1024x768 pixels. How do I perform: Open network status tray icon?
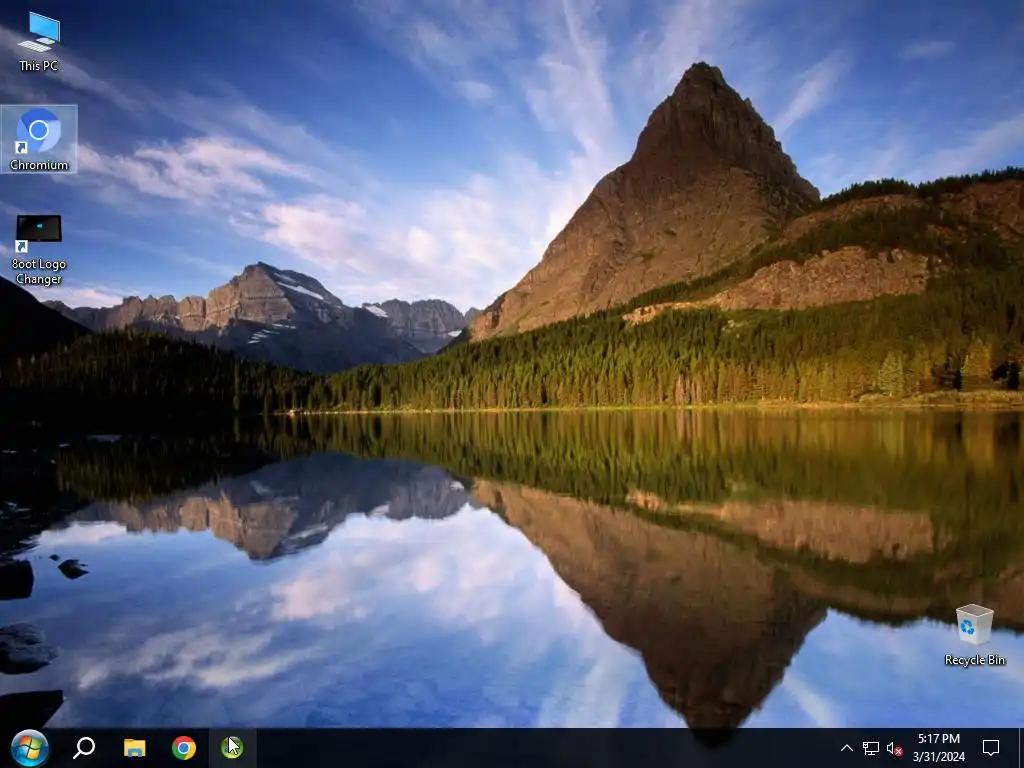pos(871,748)
